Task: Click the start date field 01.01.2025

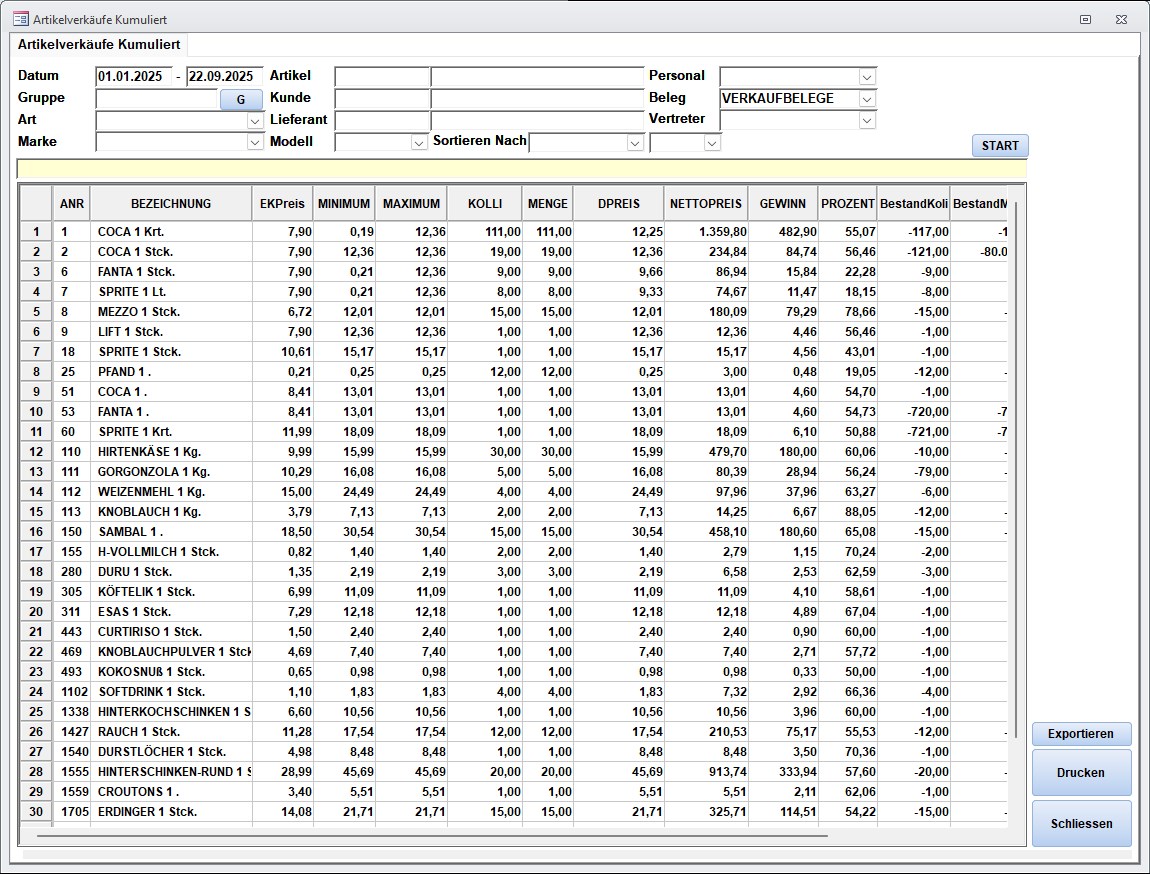Action: (x=134, y=77)
